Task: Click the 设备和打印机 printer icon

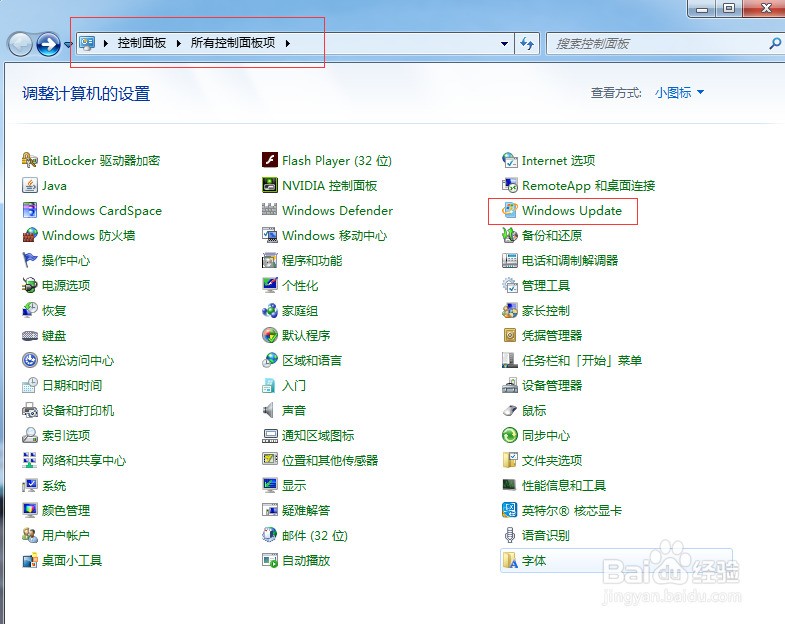Action: (30, 410)
